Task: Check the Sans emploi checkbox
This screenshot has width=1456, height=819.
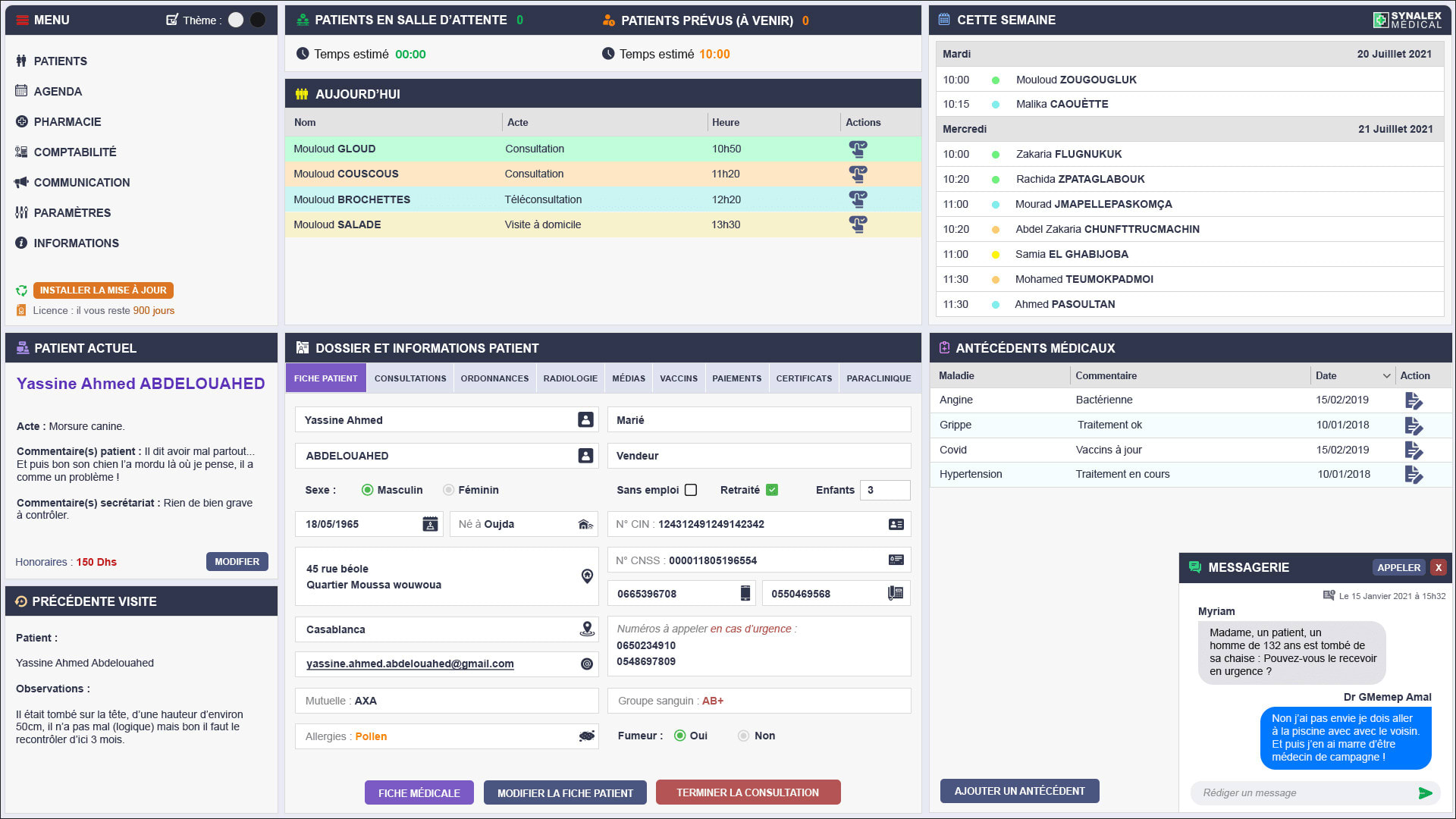Action: 691,490
